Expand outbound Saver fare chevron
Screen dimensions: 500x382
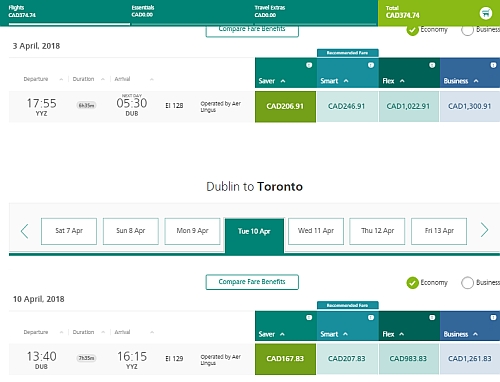pyautogui.click(x=283, y=81)
